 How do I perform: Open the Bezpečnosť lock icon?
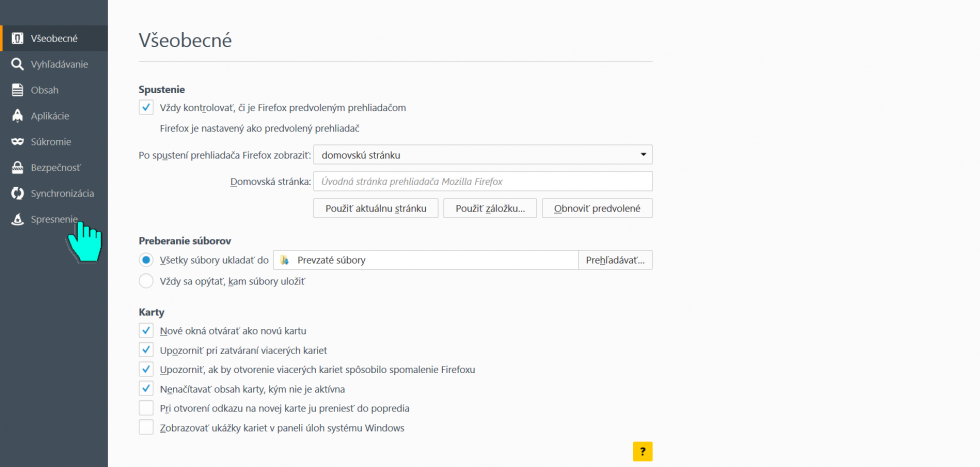tap(18, 168)
